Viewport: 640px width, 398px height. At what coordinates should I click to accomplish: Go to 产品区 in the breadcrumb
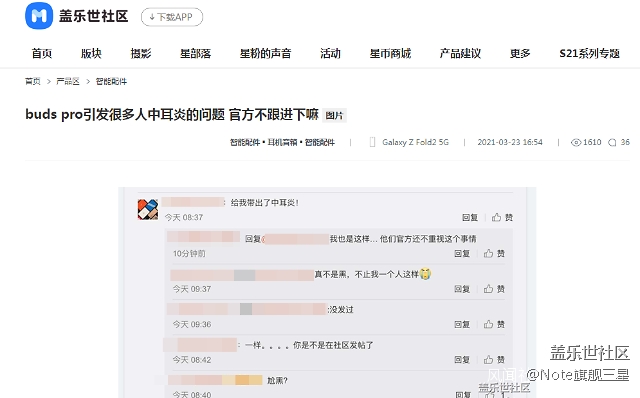pyautogui.click(x=68, y=81)
